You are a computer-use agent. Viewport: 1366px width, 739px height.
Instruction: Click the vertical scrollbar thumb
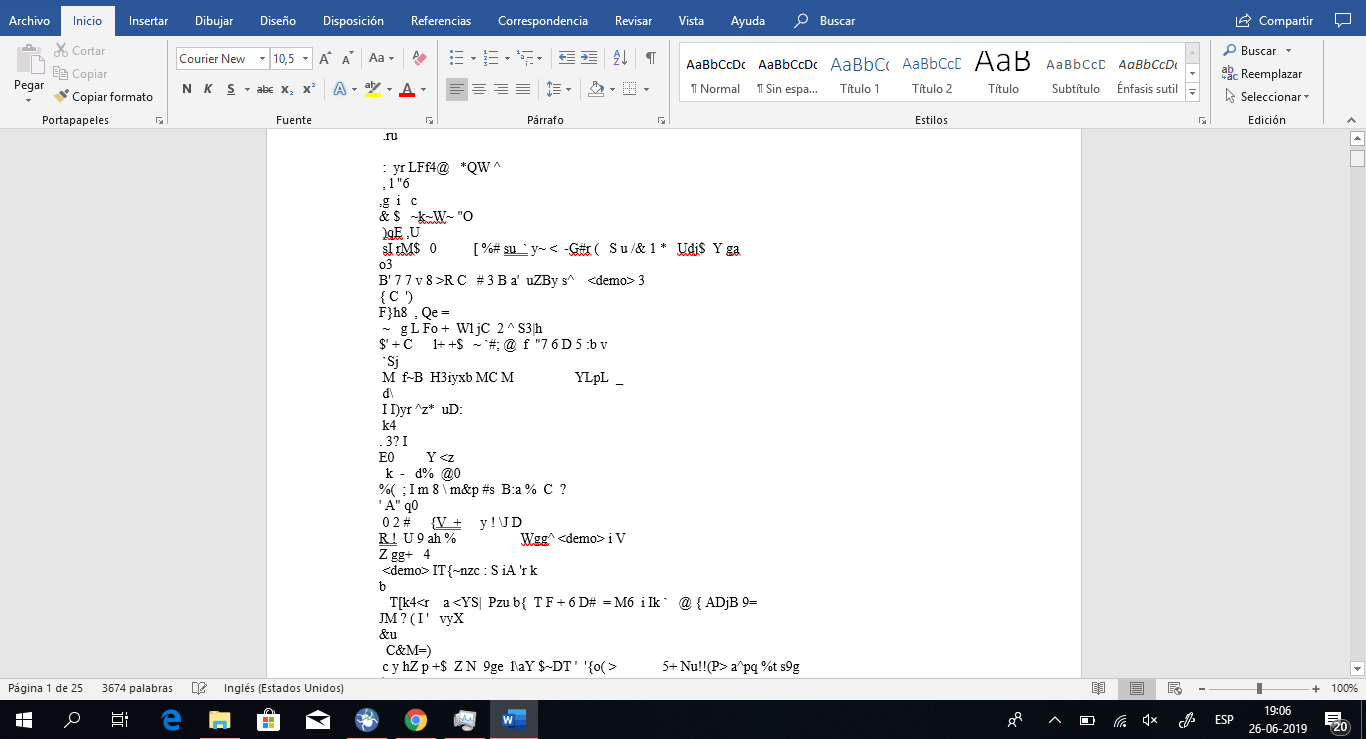click(x=1357, y=158)
